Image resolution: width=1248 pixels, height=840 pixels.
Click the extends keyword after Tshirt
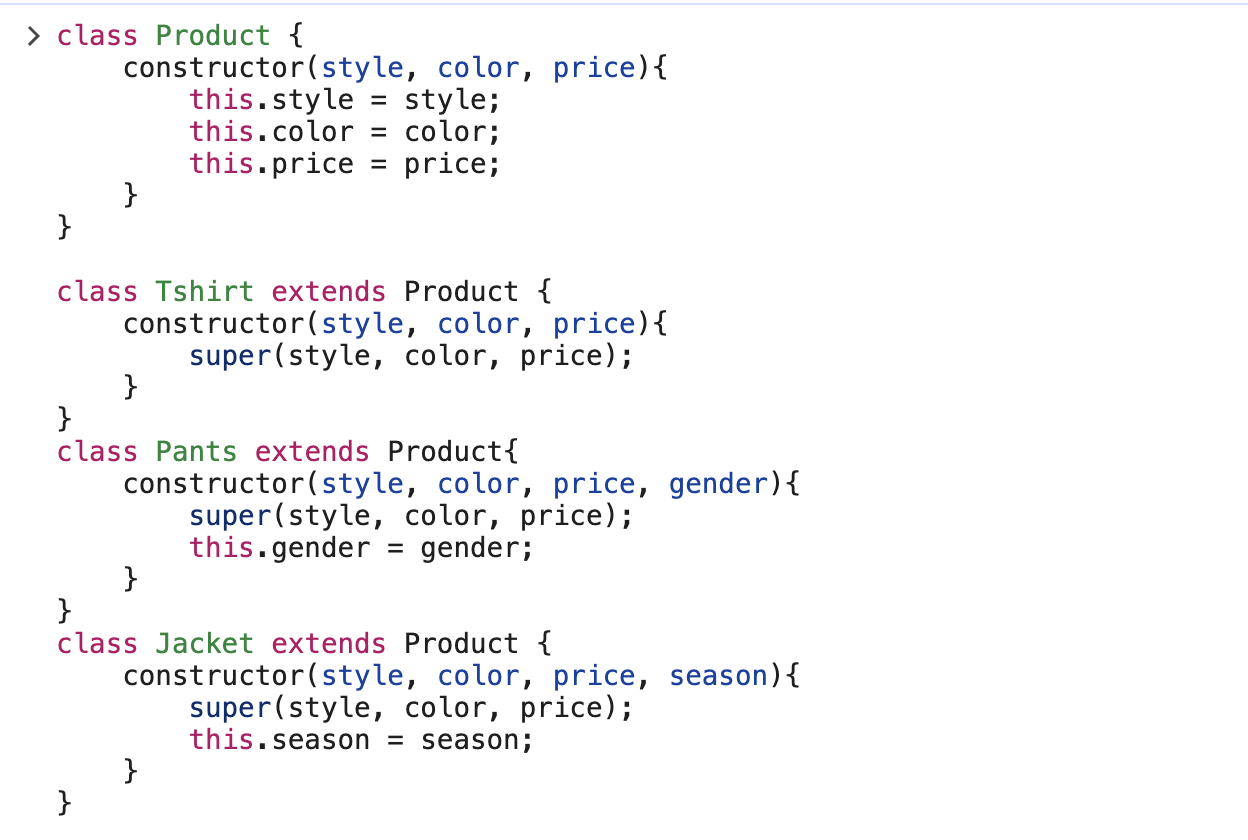click(x=329, y=292)
